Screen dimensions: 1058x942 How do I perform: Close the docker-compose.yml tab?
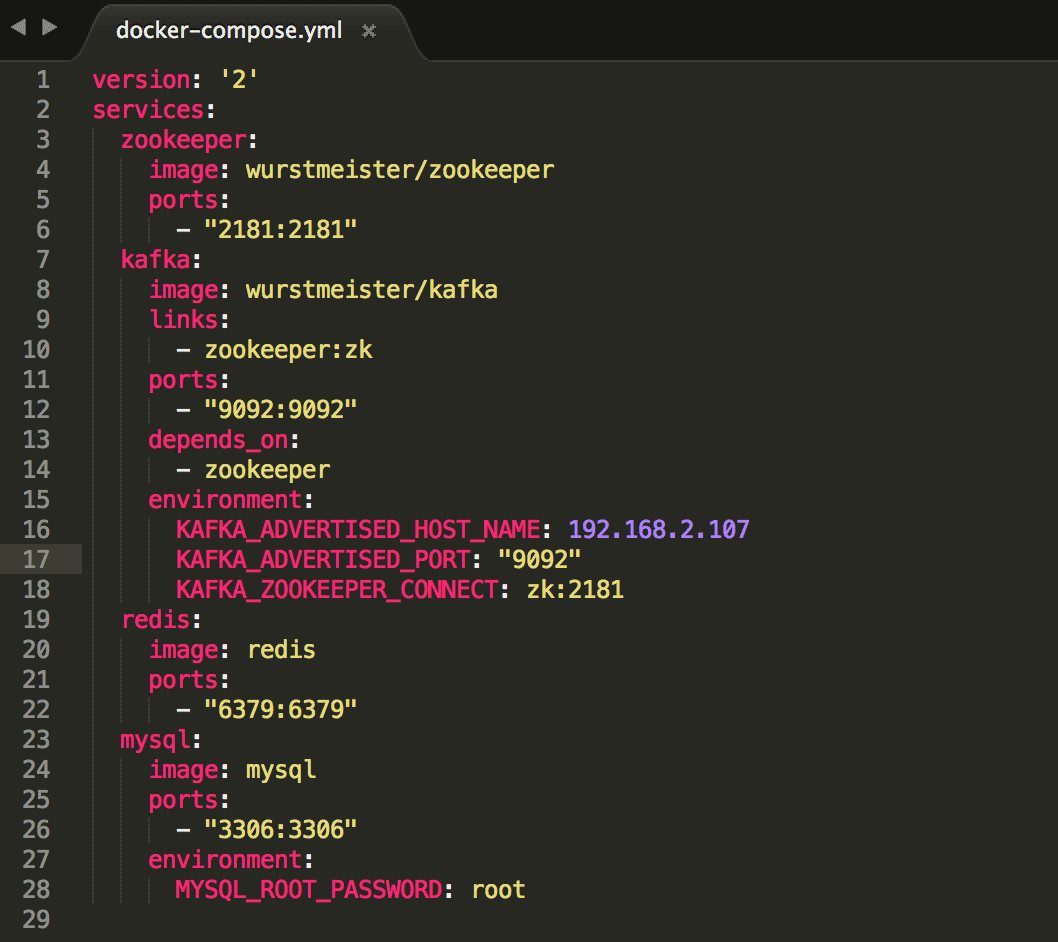tap(368, 31)
